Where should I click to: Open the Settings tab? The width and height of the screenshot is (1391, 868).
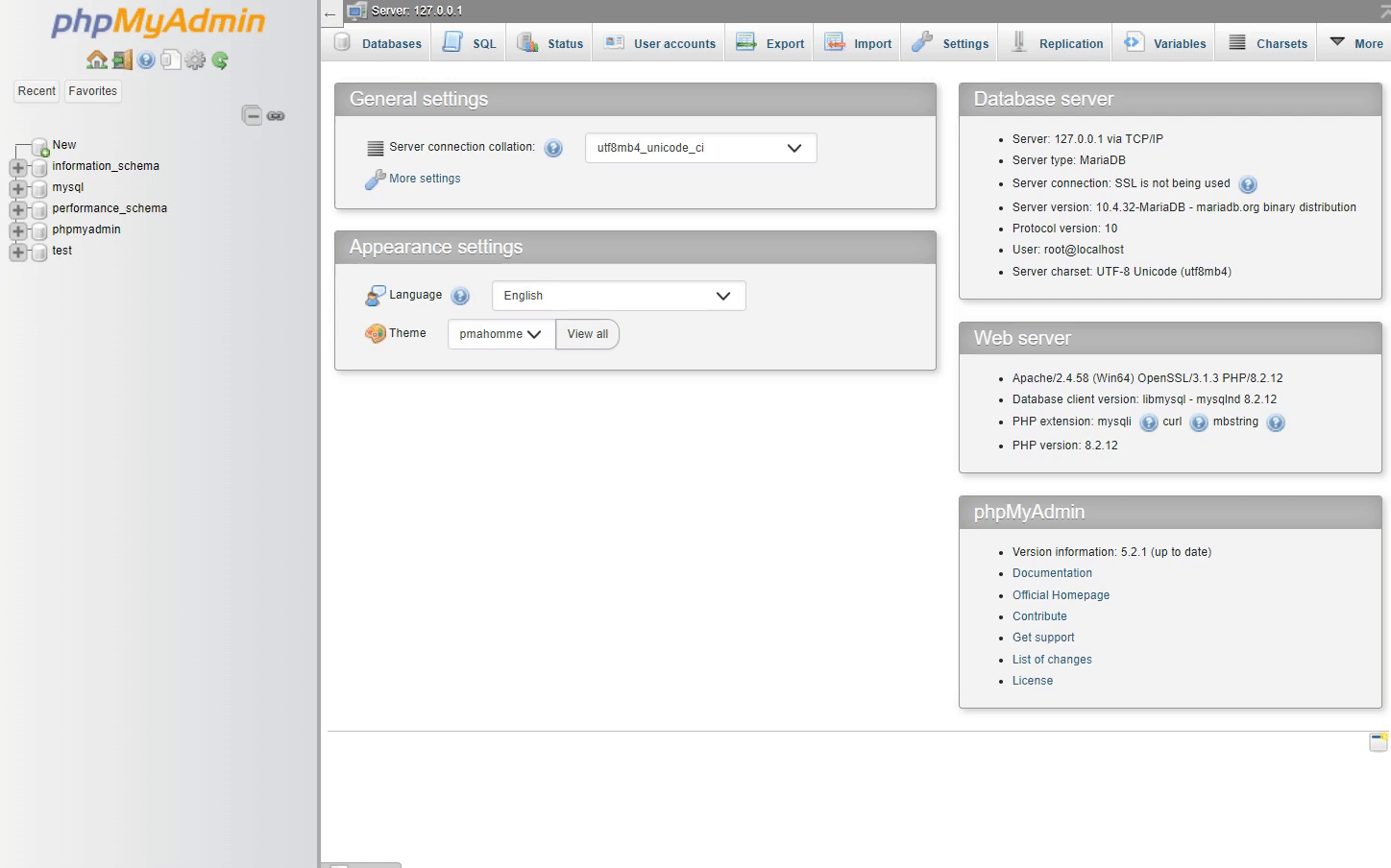[950, 43]
